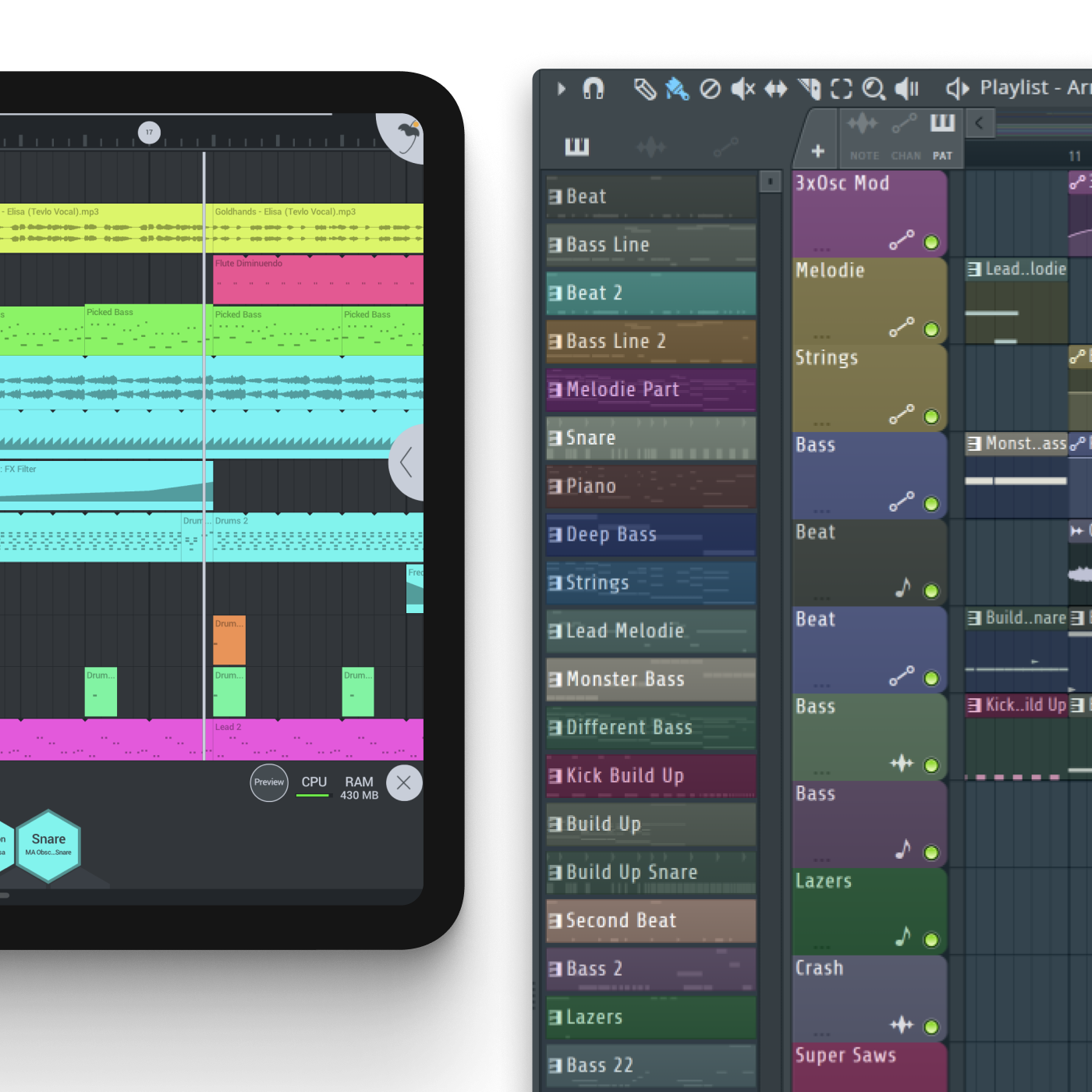Select the Draw pencil tool
The width and height of the screenshot is (1092, 1092).
[644, 89]
